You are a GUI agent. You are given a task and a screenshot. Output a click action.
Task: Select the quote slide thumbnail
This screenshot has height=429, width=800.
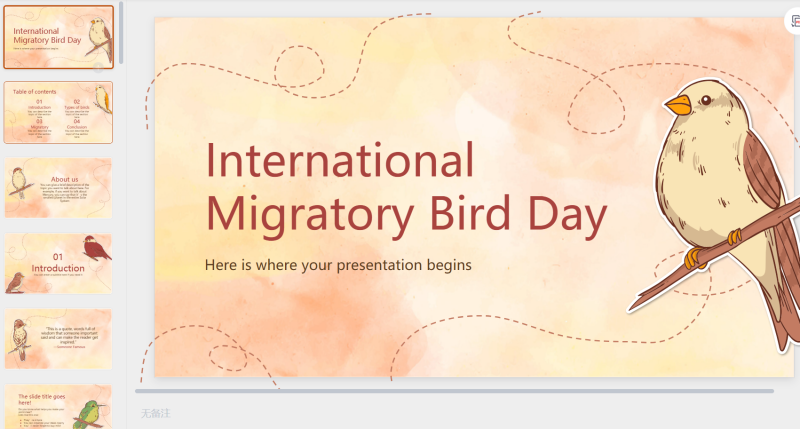tap(59, 339)
